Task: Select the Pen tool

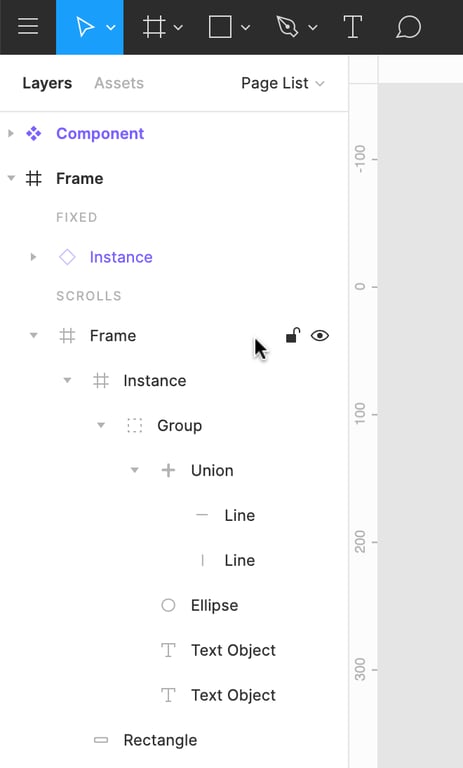Action: [288, 27]
